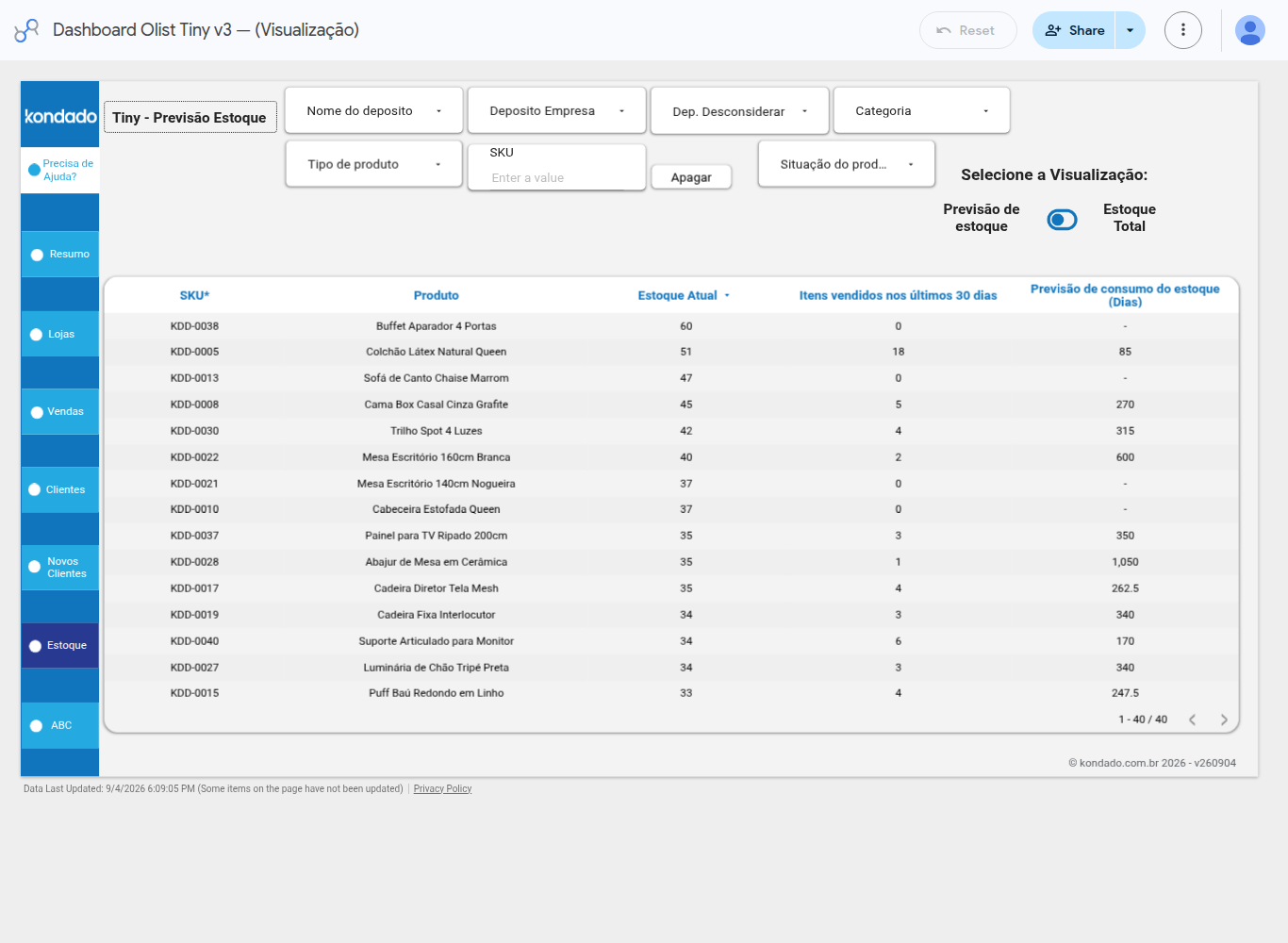This screenshot has height=943, width=1288.
Task: Open the Situação do prod... dropdown
Action: 847,164
